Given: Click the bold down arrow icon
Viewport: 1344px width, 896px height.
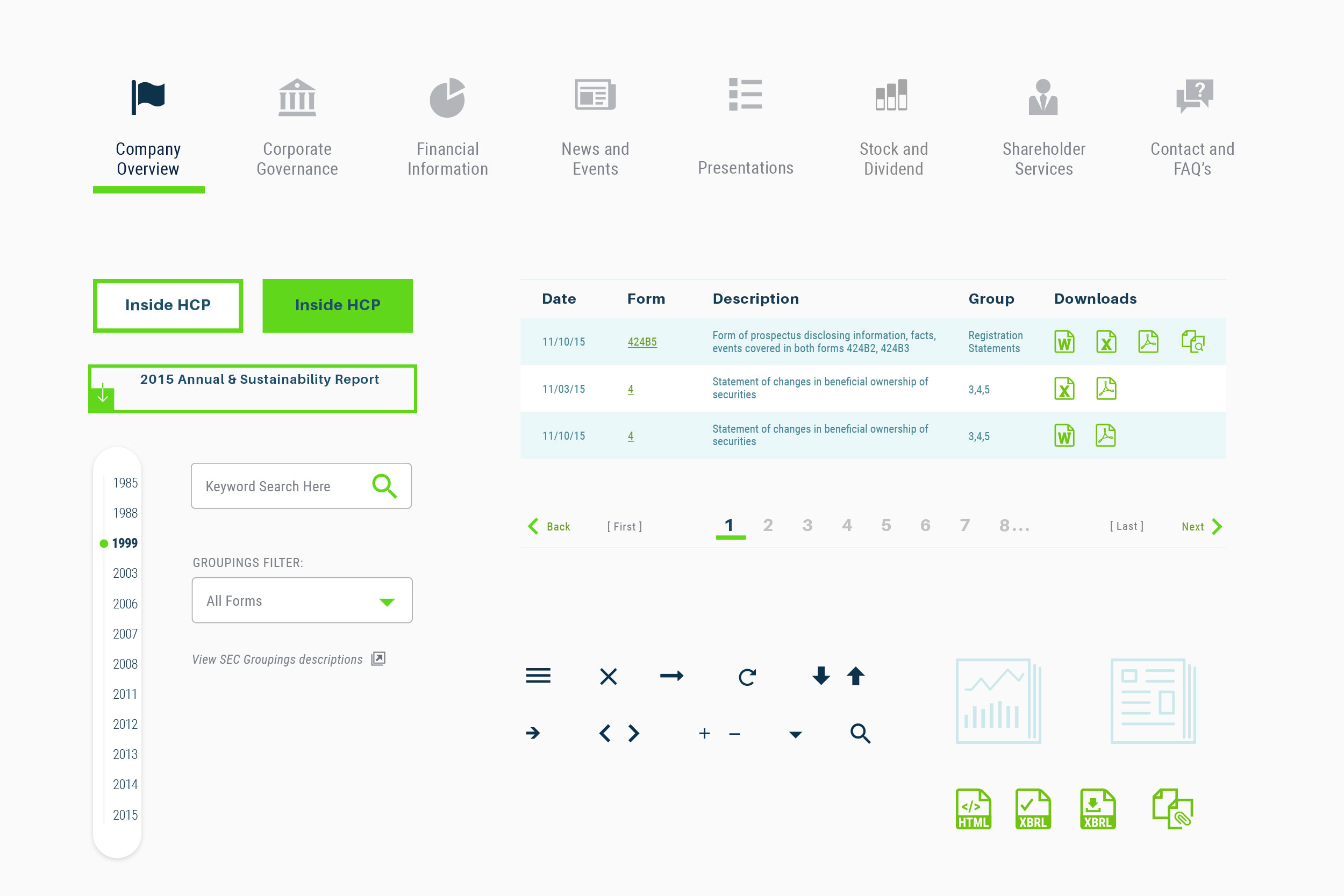Looking at the screenshot, I should pos(821,676).
